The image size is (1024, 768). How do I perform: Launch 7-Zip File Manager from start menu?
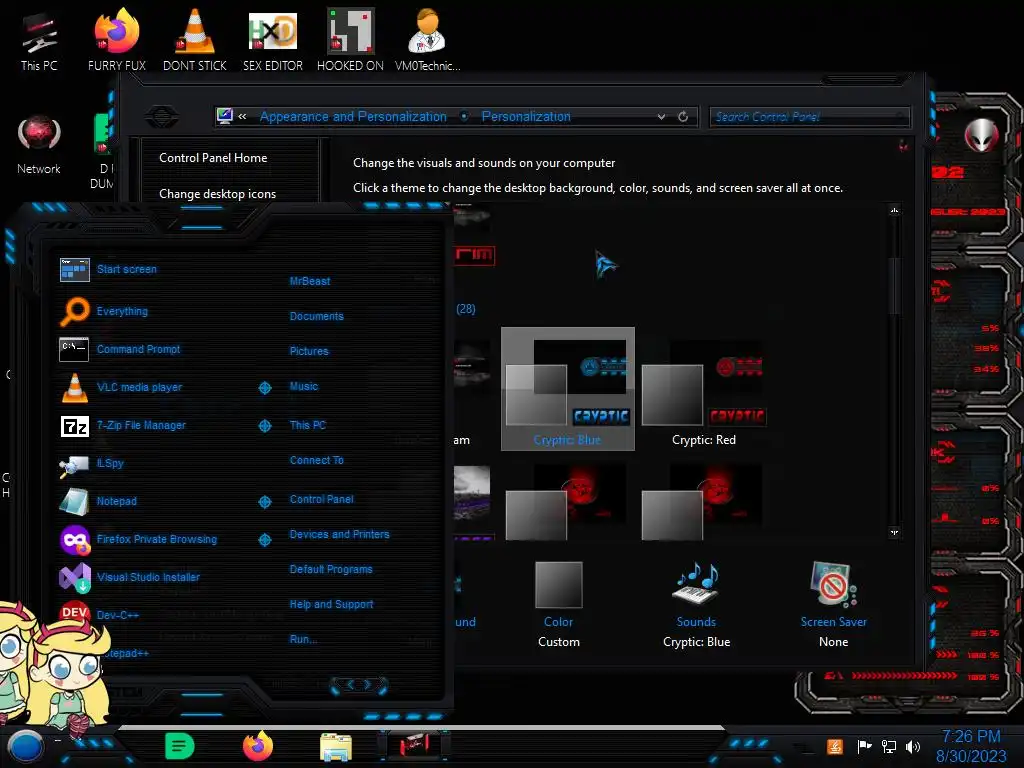(123, 426)
